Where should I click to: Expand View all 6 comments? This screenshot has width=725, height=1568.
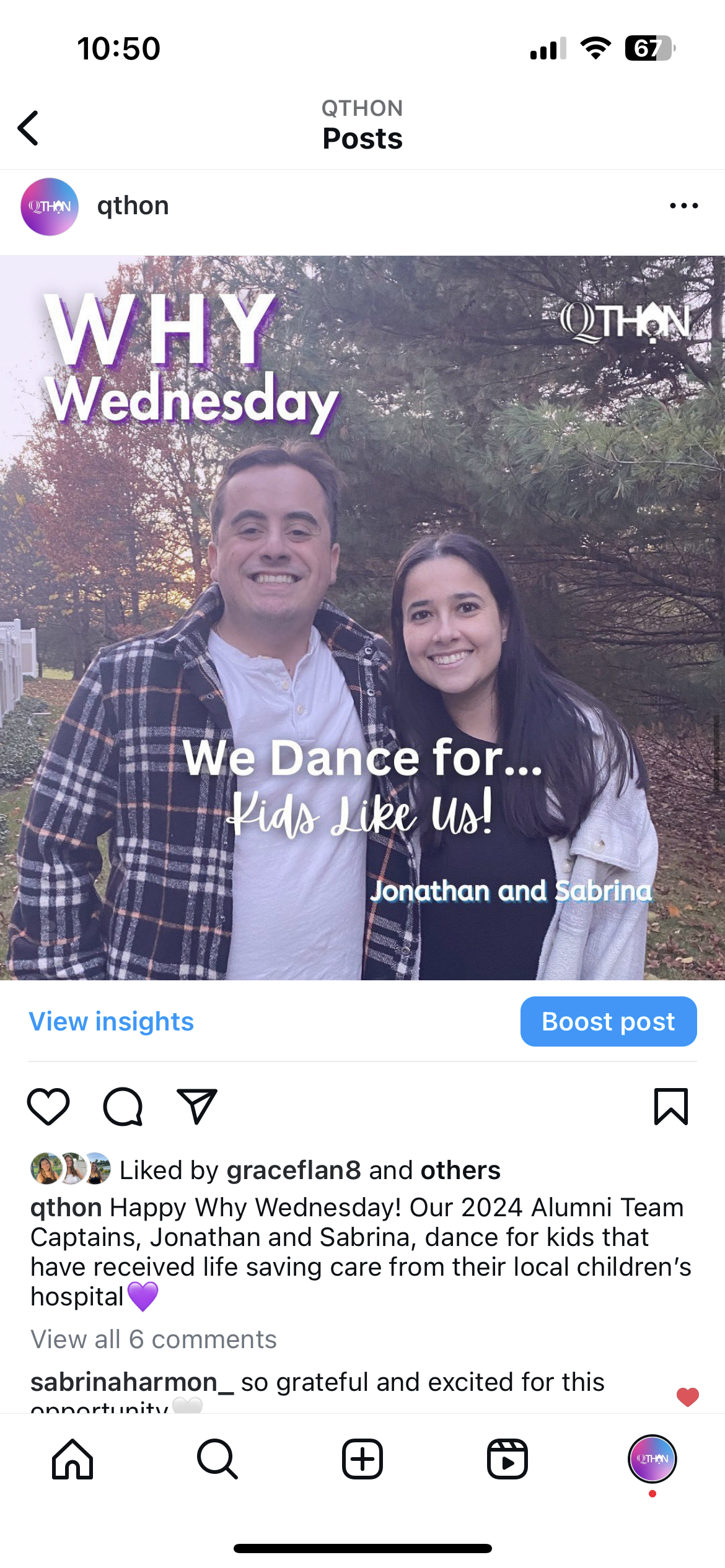pos(154,1339)
